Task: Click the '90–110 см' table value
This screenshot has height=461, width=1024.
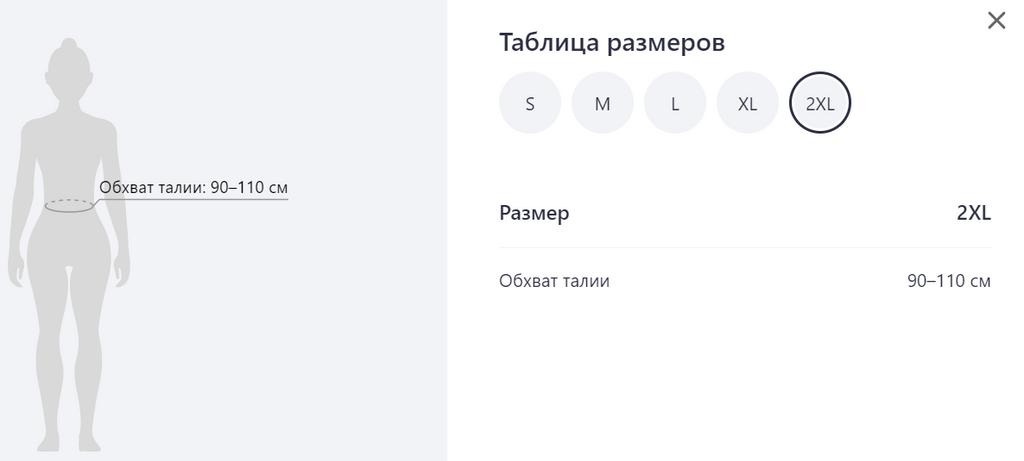Action: pyautogui.click(x=948, y=281)
